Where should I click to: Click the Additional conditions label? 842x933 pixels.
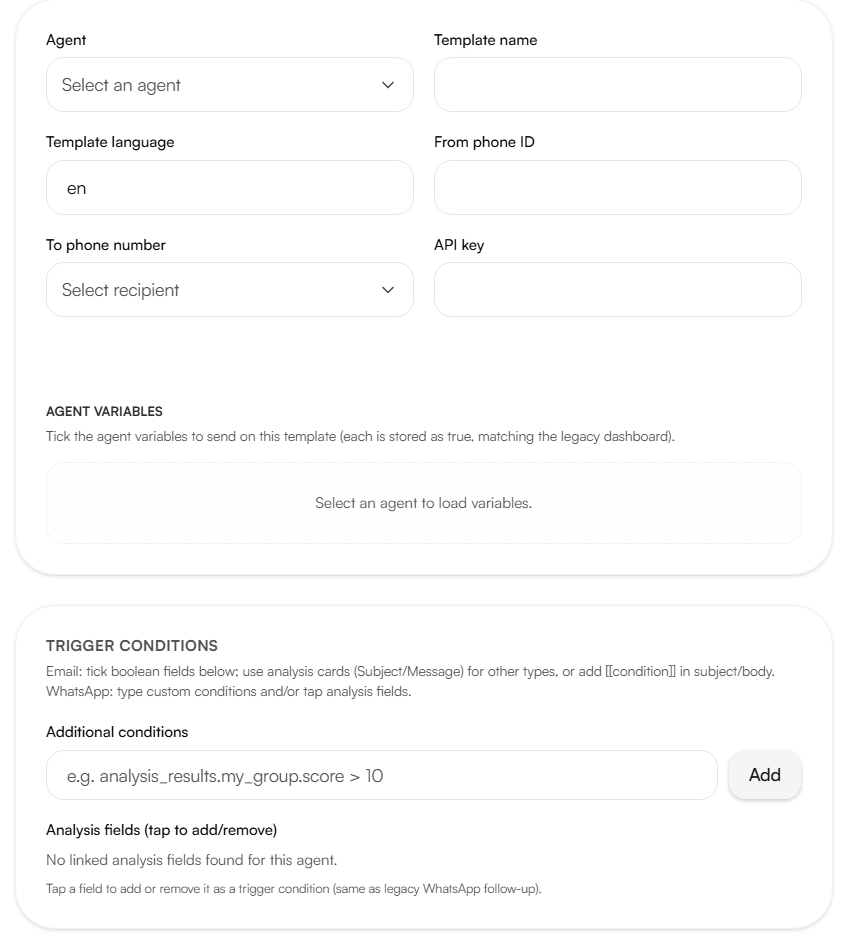pyautogui.click(x=117, y=732)
